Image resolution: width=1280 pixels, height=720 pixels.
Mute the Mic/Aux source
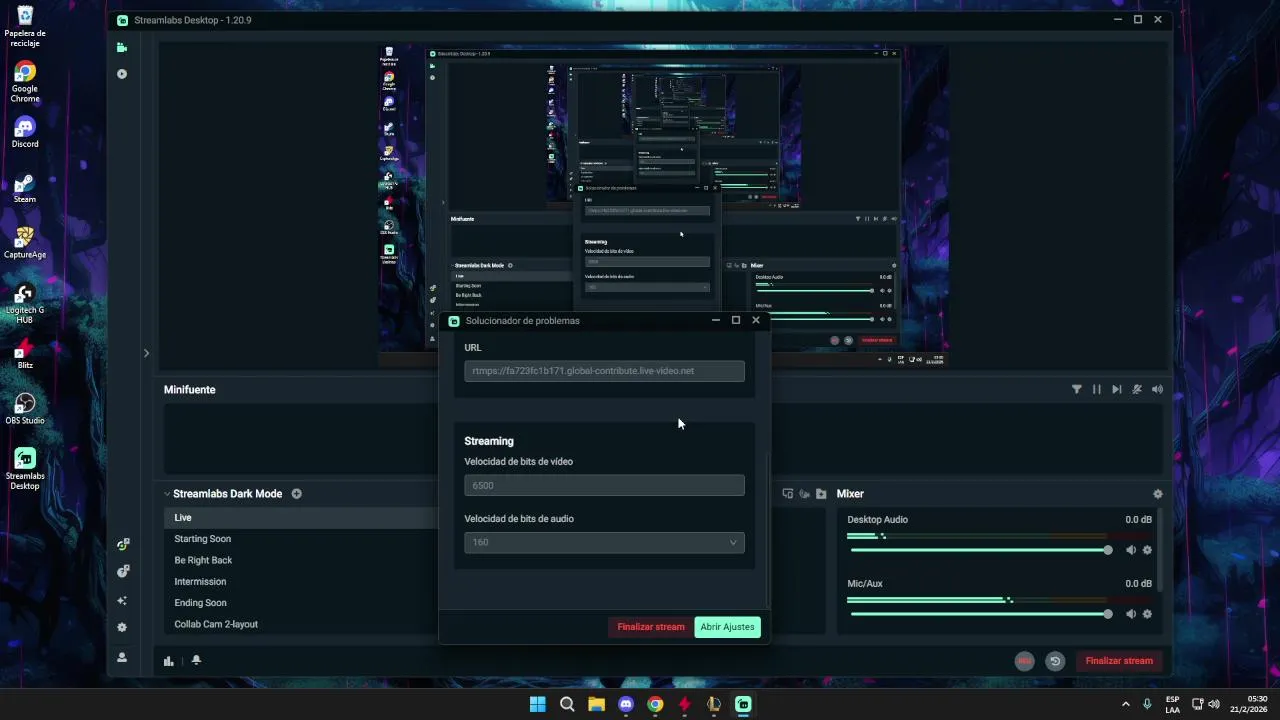[1131, 614]
